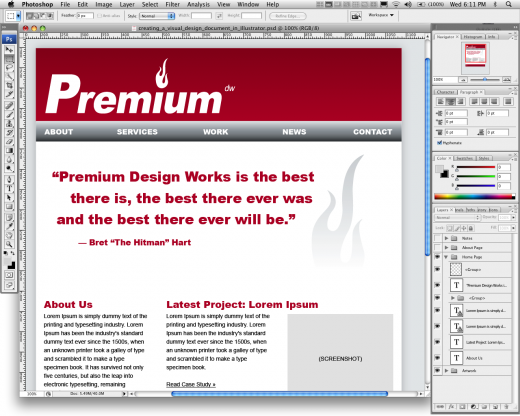Select the Dodge tool
520x416 pixels.
pyautogui.click(x=9, y=168)
